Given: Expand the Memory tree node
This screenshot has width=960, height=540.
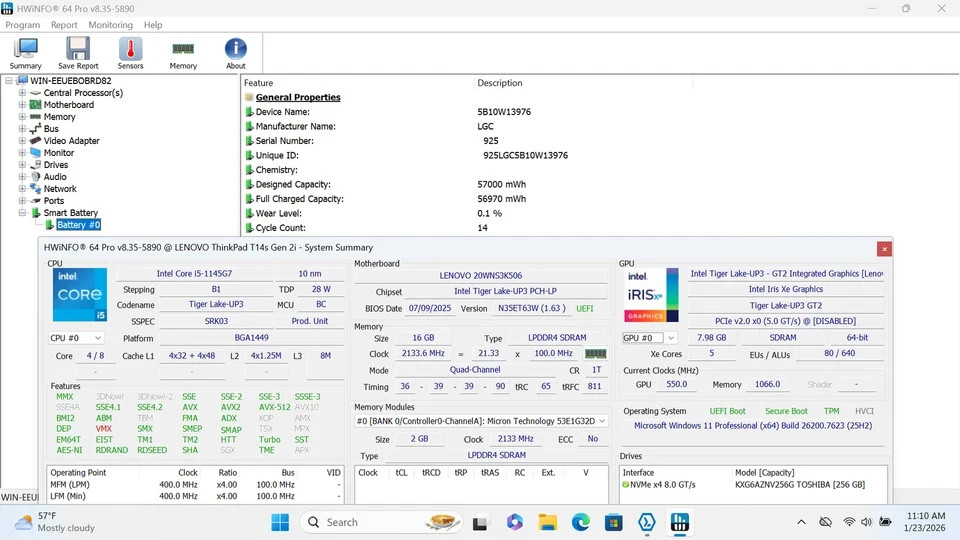Looking at the screenshot, I should [22, 117].
